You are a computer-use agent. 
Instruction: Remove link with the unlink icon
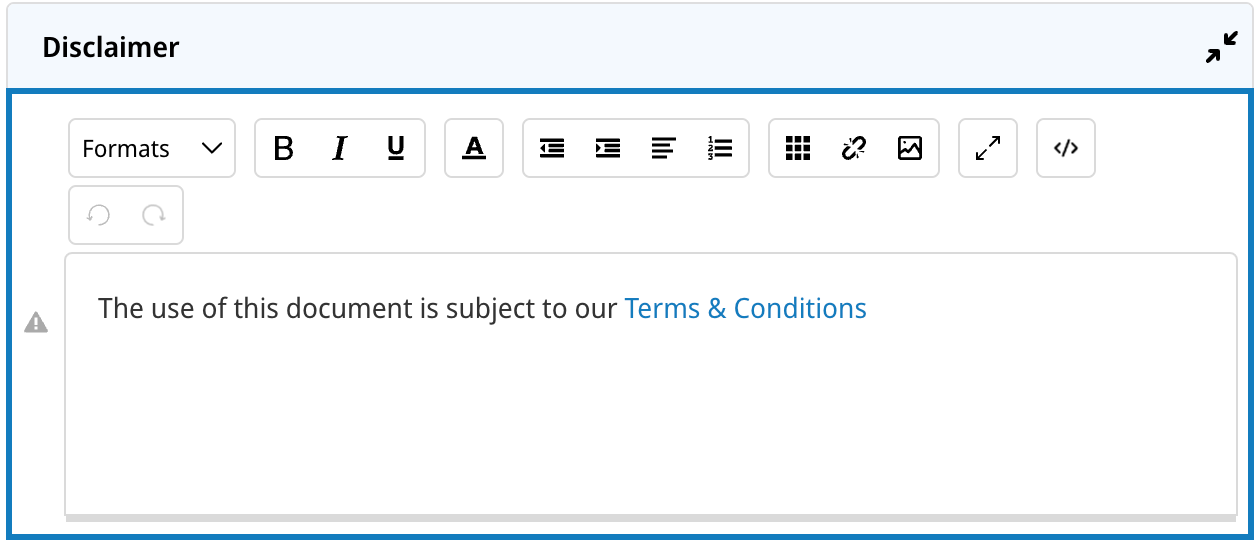point(853,149)
